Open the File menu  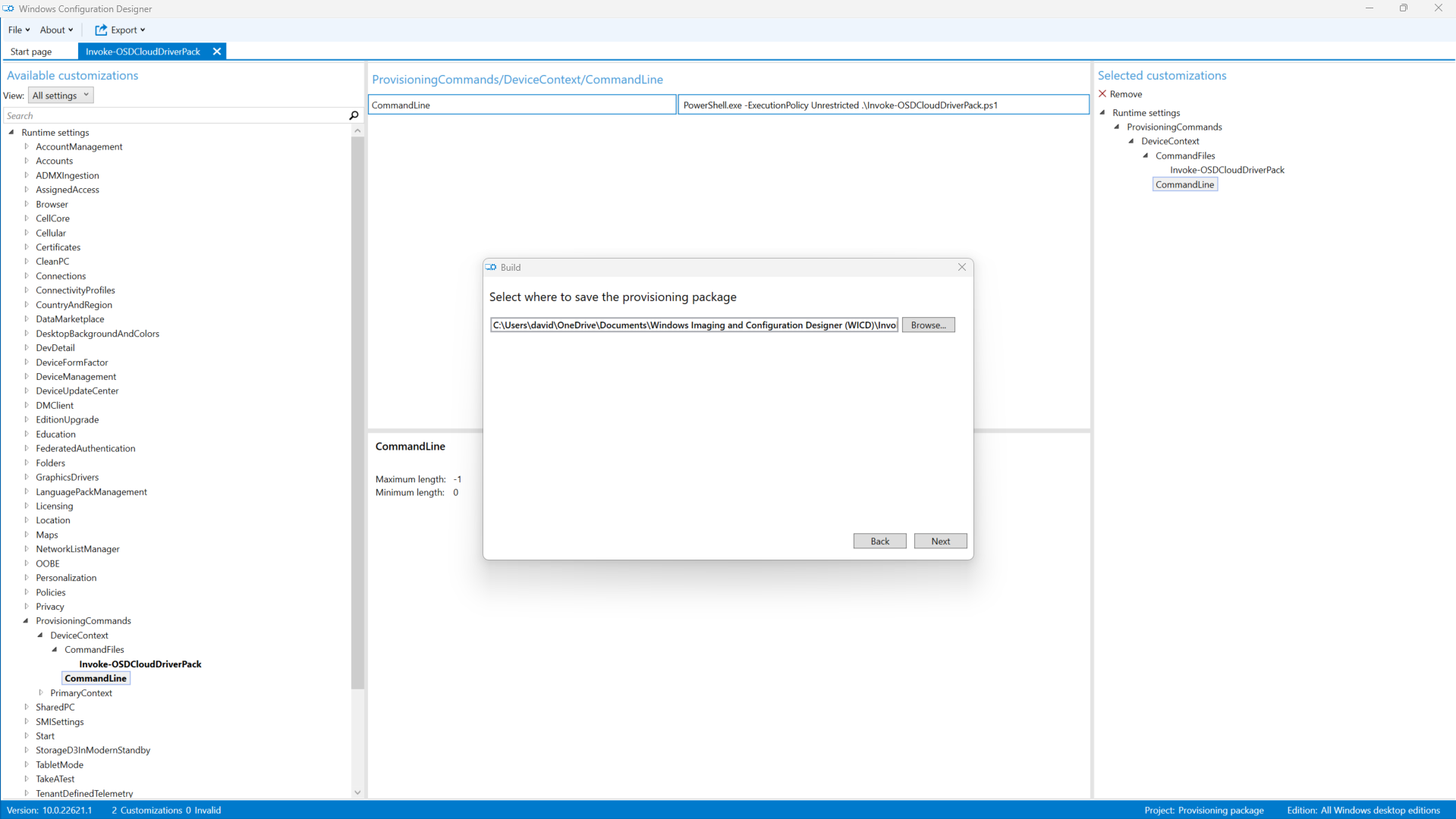pos(18,30)
